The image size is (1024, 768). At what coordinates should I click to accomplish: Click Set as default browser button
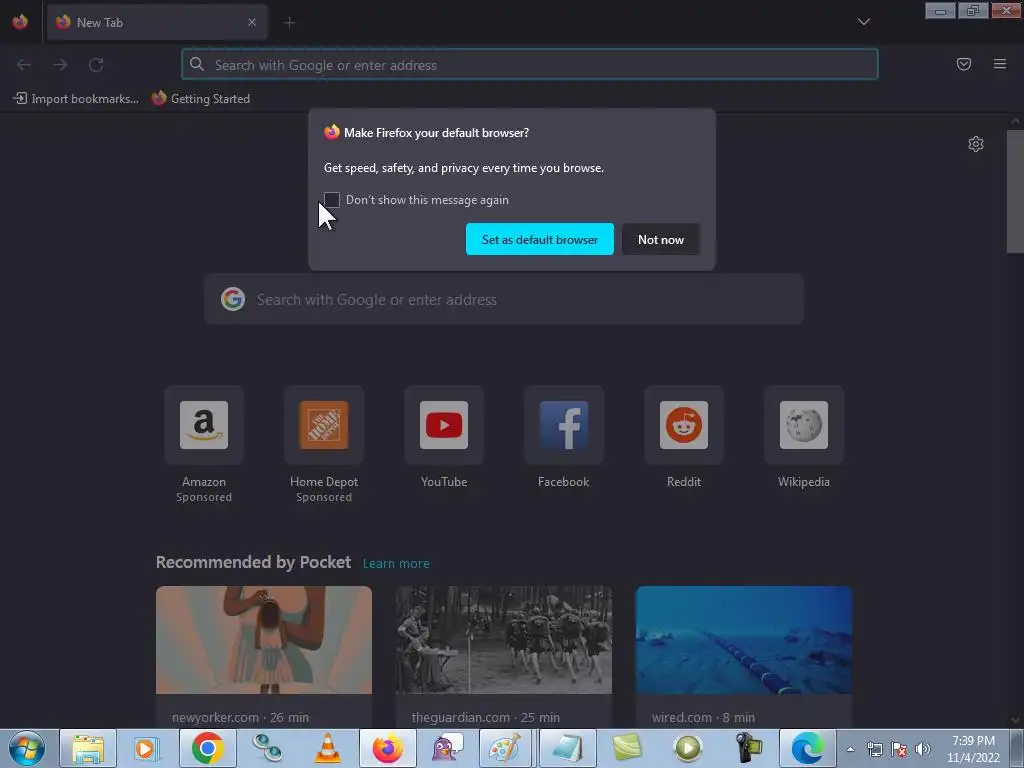539,239
